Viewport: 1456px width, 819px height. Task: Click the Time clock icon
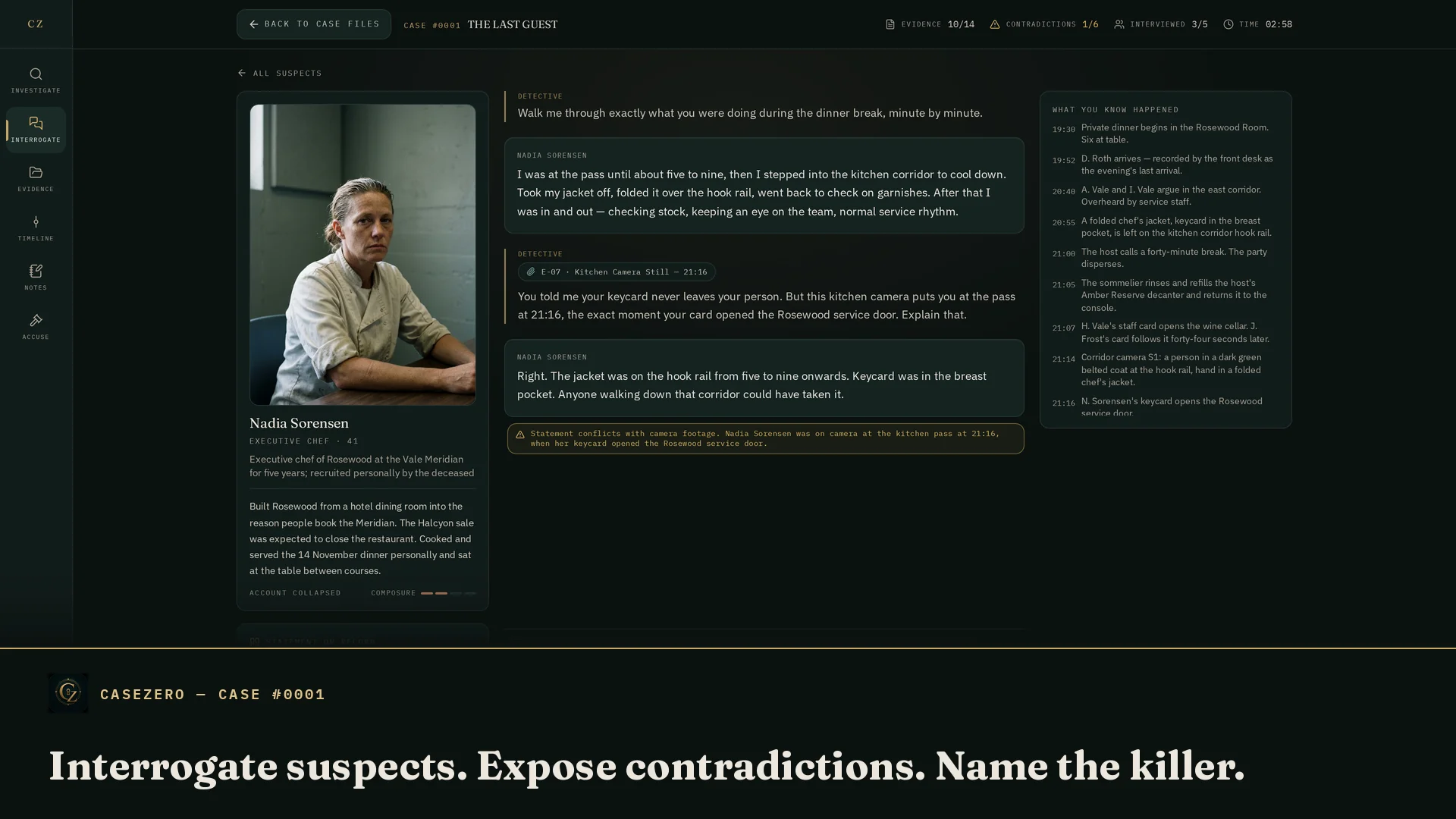tap(1228, 24)
